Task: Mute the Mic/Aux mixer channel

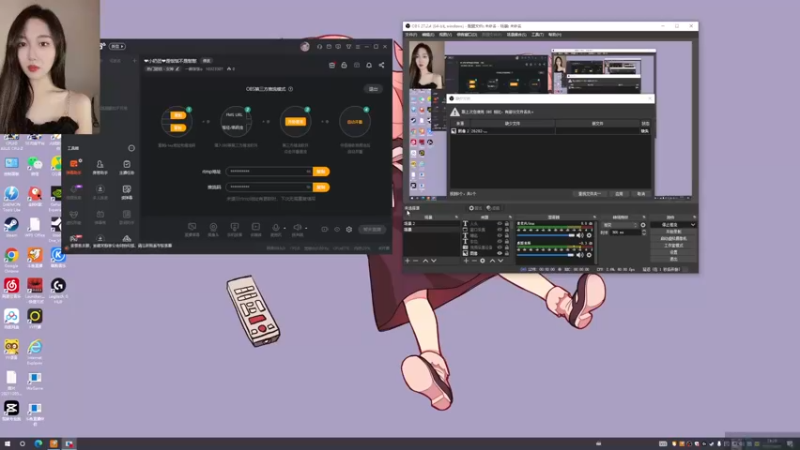Action: pos(580,235)
